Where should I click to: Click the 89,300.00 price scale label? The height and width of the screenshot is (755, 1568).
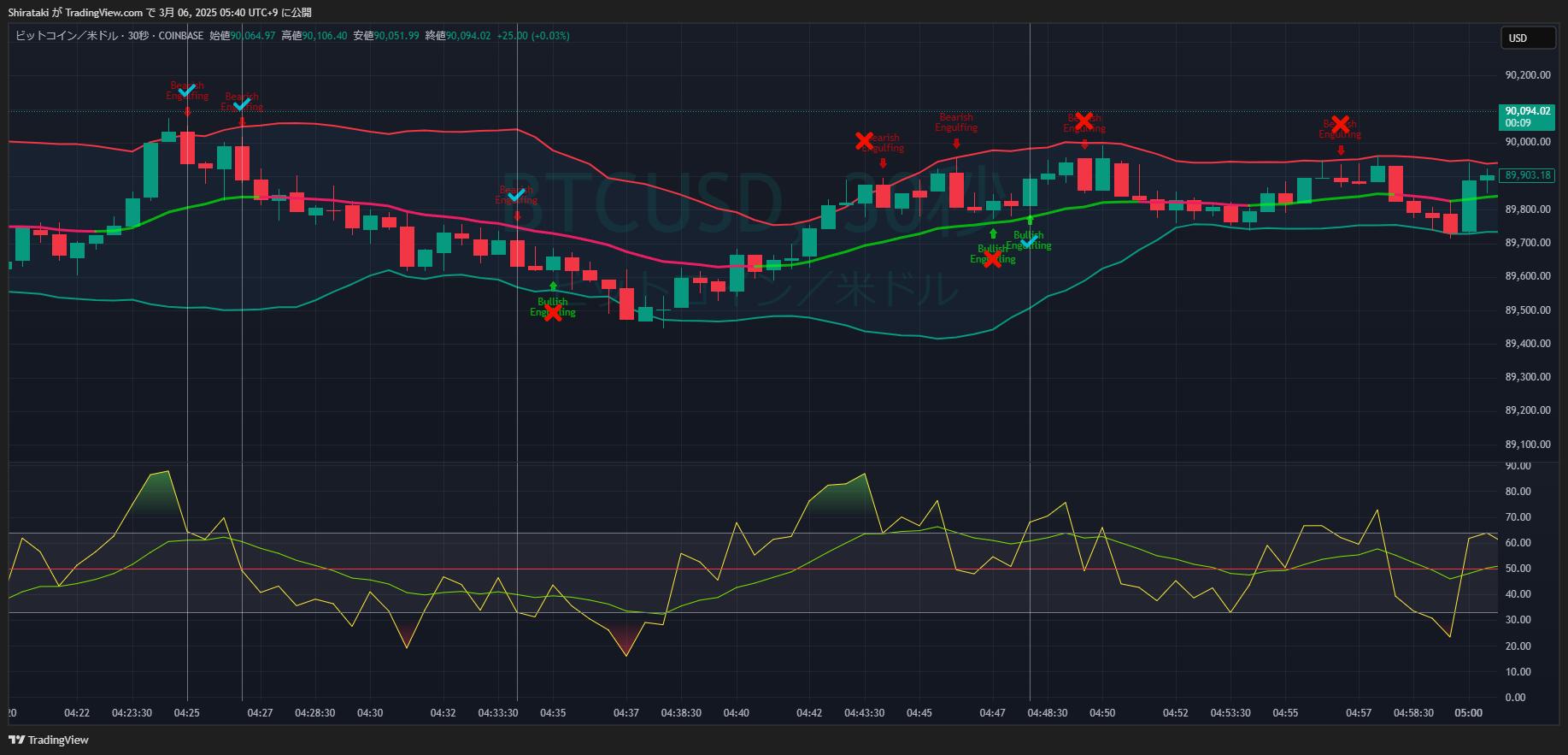(x=1528, y=377)
